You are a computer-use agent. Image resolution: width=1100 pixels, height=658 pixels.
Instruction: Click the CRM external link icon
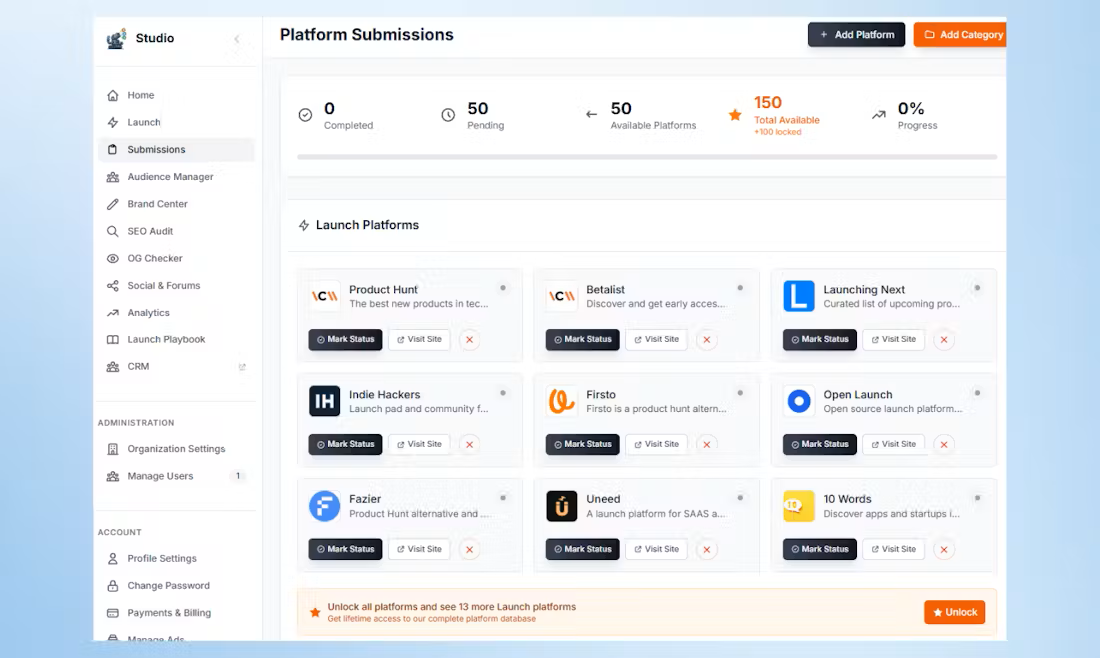coord(242,367)
